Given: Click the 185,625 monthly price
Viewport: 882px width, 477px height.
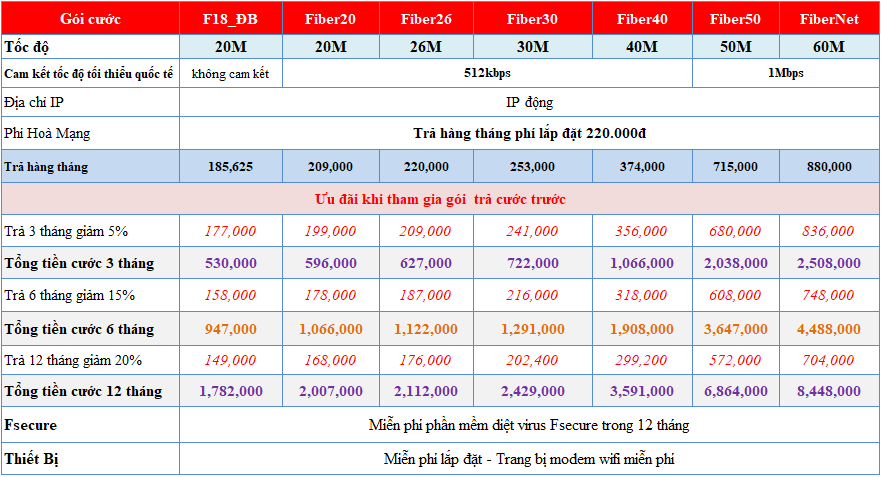Looking at the screenshot, I should click(x=230, y=167).
